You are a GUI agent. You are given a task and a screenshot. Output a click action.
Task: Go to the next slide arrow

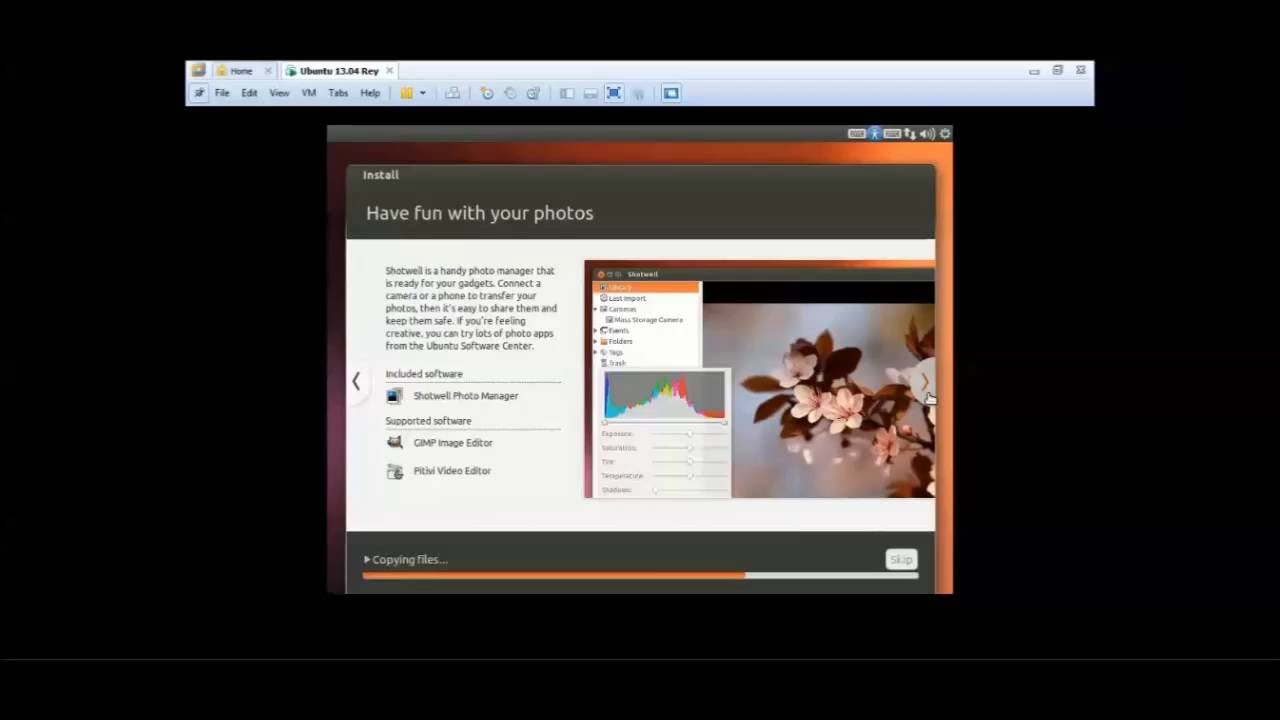pyautogui.click(x=925, y=381)
